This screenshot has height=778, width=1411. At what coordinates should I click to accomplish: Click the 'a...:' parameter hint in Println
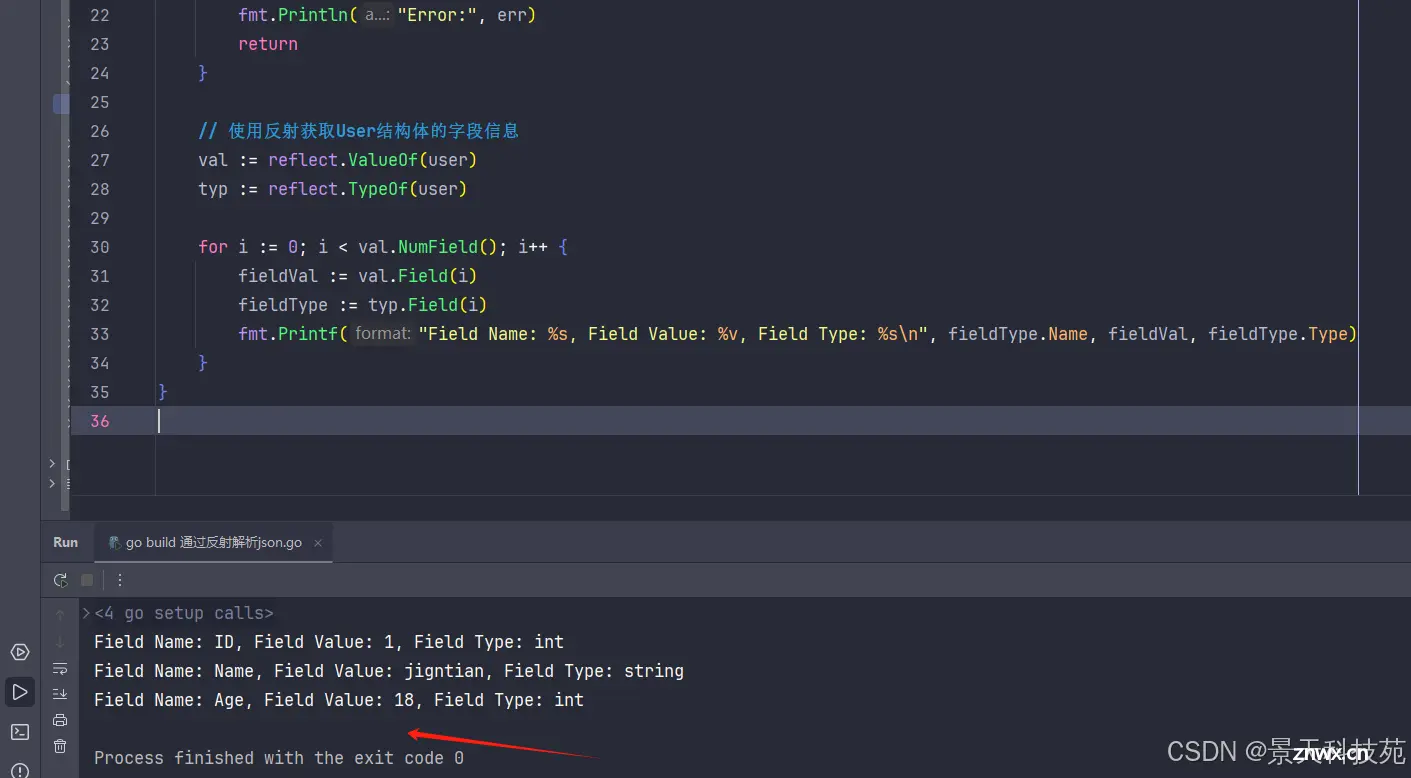(377, 15)
